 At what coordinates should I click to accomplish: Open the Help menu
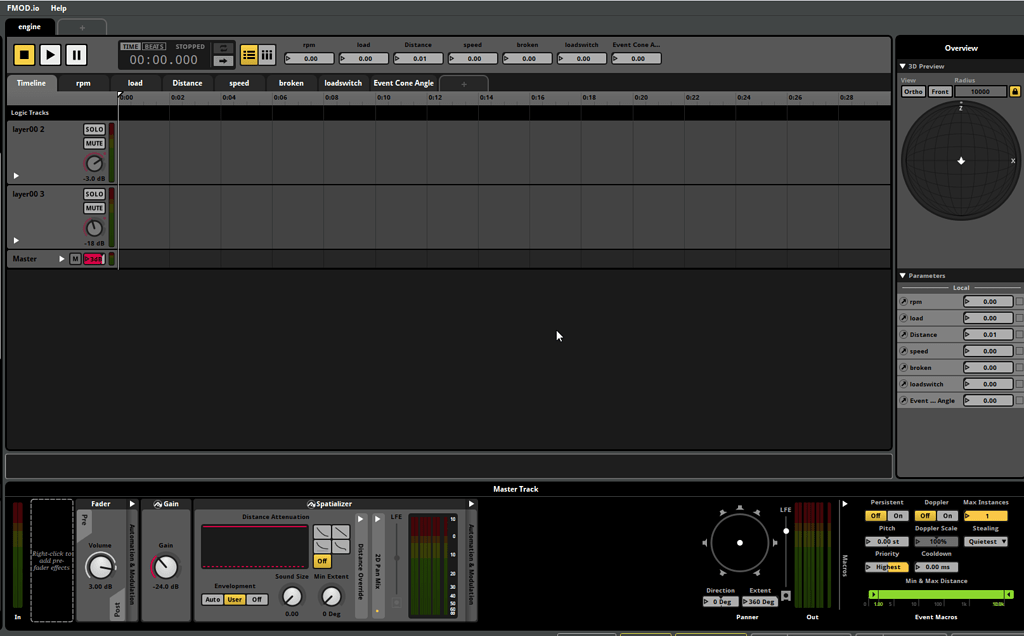[x=58, y=8]
